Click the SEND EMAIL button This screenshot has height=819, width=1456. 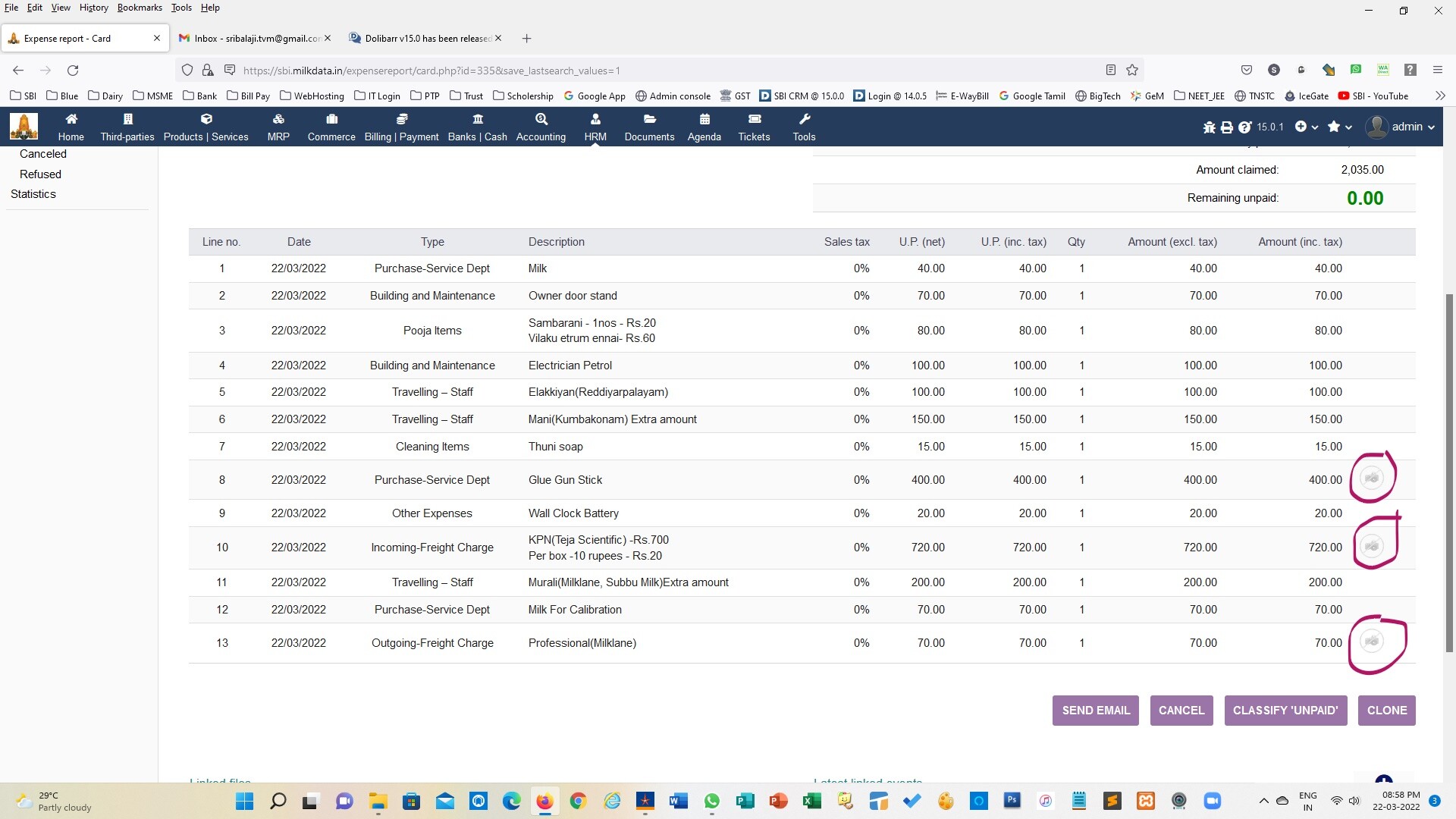click(1095, 711)
